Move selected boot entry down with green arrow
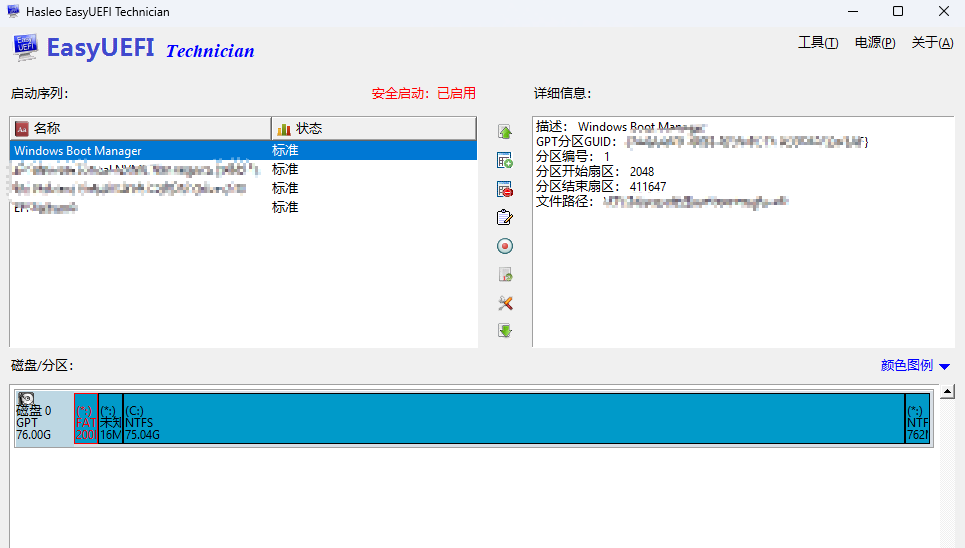Screen dimensions: 965x548 click(505, 331)
